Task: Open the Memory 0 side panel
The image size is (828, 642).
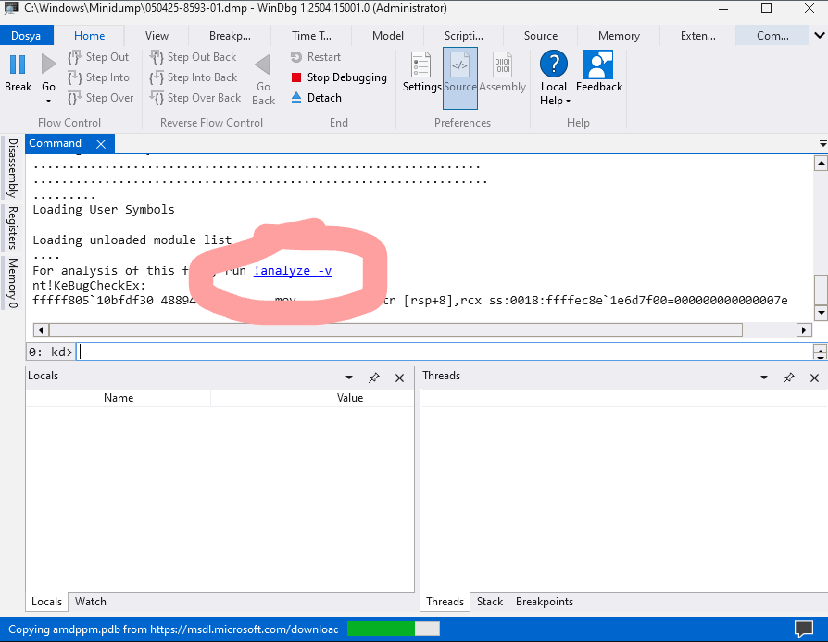Action: pos(12,283)
